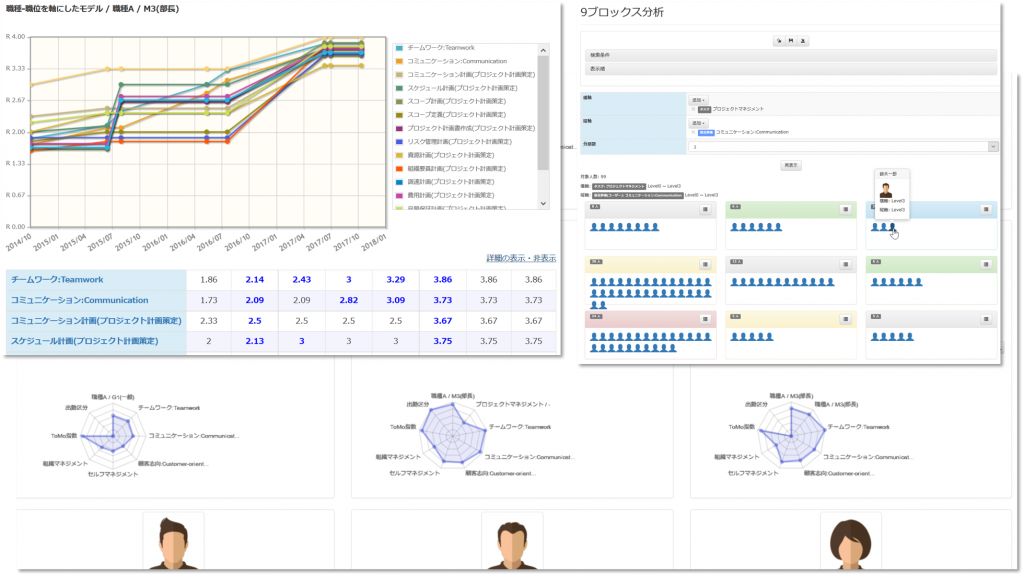Image resolution: width=1024 pixels, height=576 pixels.
Task: Open list menu of middle-left yellow block
Action: coord(705,264)
